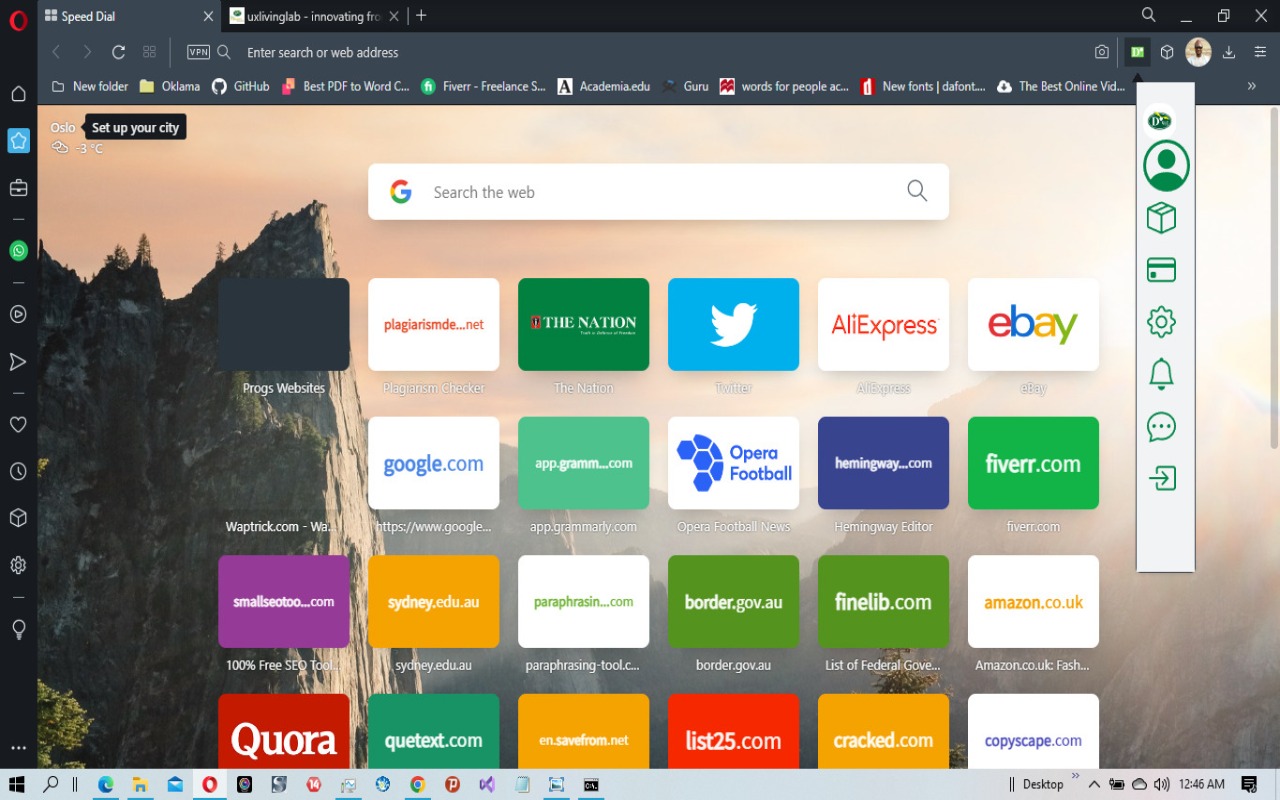1280x800 pixels.
Task: Open WhatsApp in the sidebar
Action: (18, 251)
